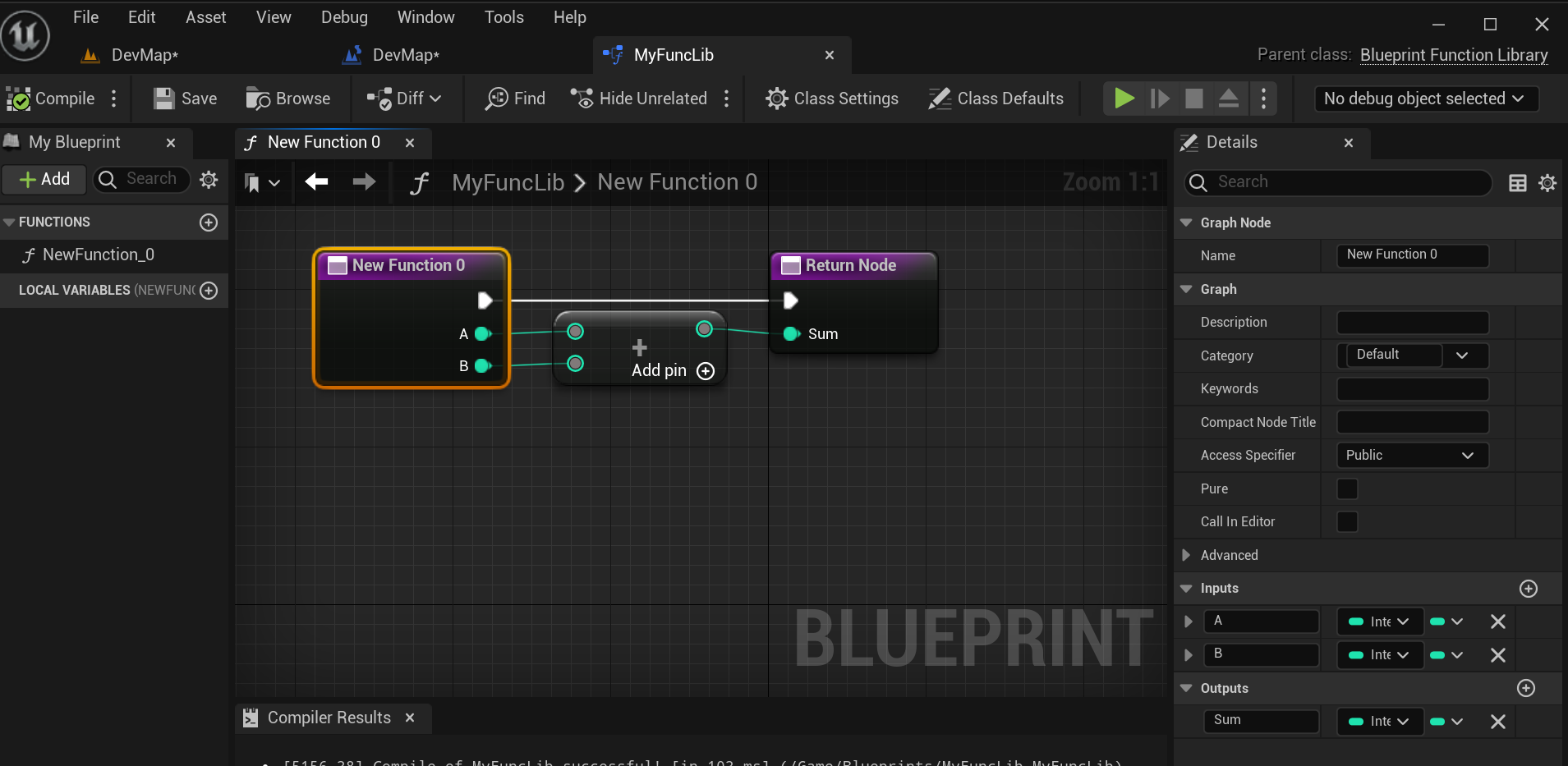The width and height of the screenshot is (1568, 766).
Task: Add a new output parameter
Action: (x=1526, y=688)
